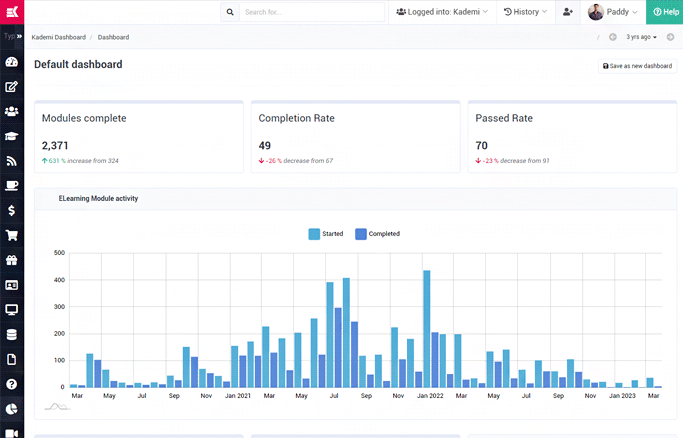Click the 'Modules complete' card title
This screenshot has height=438, width=683.
tap(84, 118)
